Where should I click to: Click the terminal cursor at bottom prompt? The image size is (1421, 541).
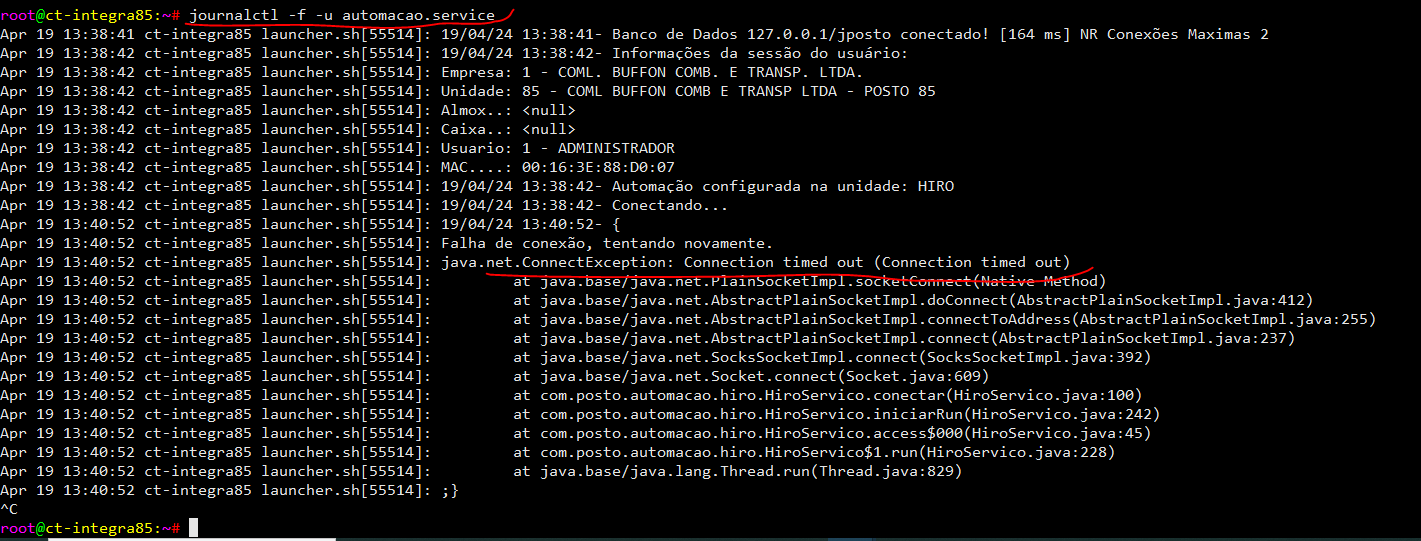click(193, 527)
